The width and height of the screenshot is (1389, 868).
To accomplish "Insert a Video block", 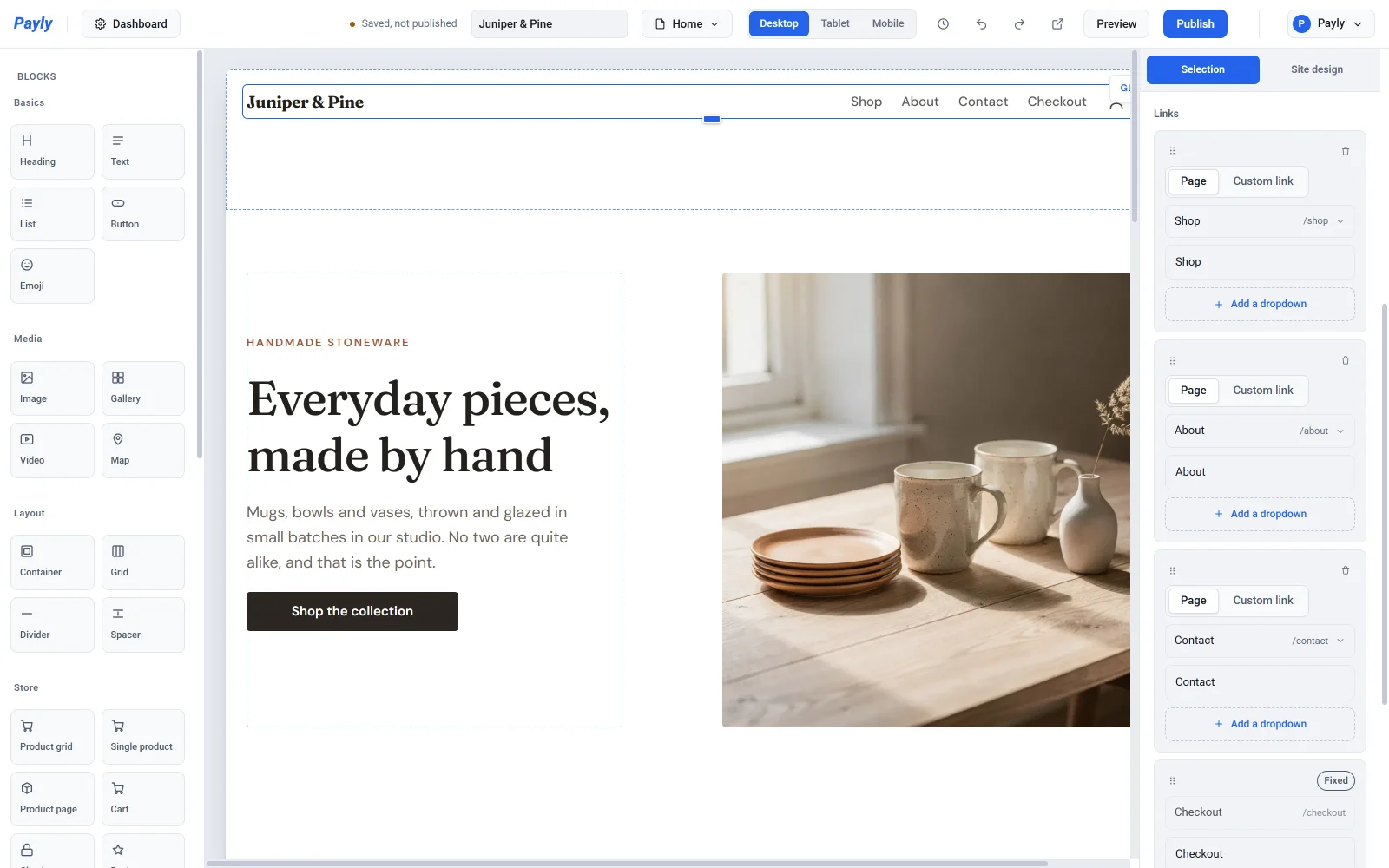I will click(52, 450).
